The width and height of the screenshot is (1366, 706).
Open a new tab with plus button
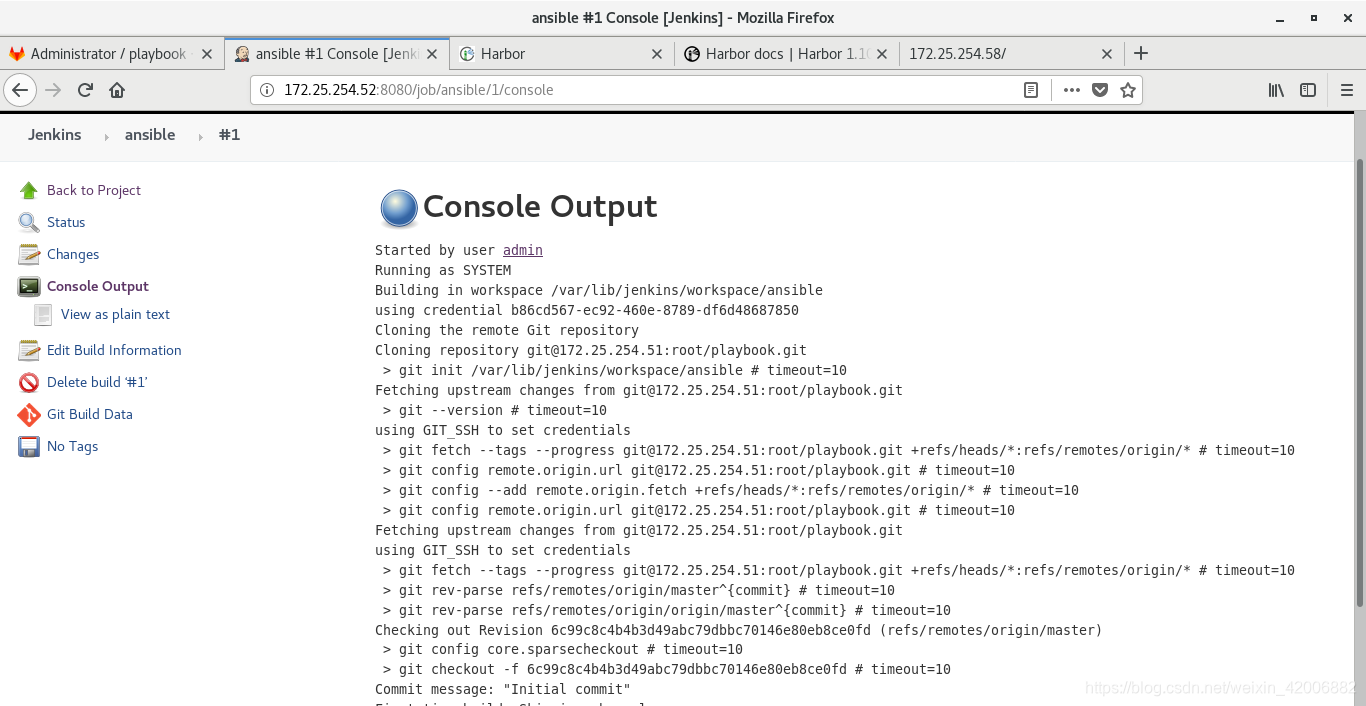click(1141, 54)
